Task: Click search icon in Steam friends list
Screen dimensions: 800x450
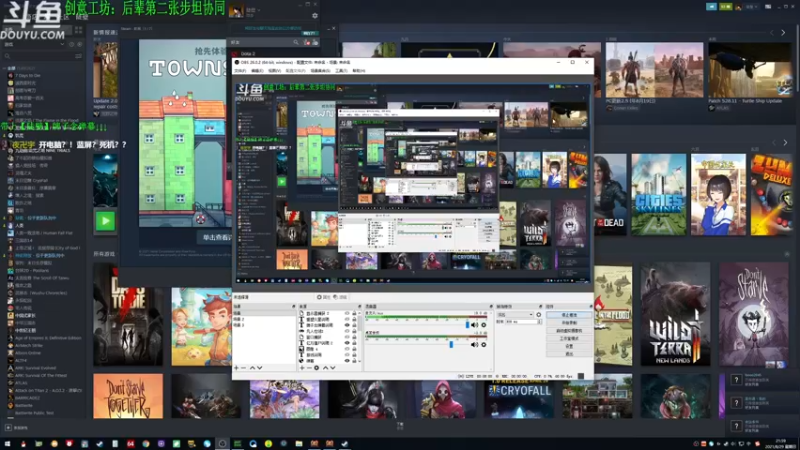Action: (x=295, y=42)
